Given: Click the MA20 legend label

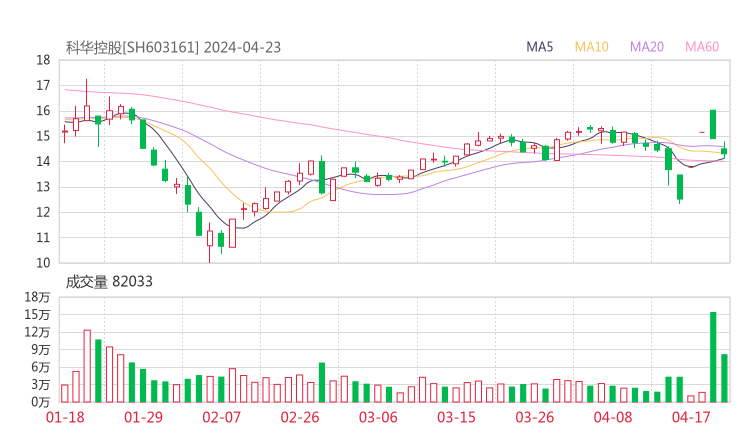Looking at the screenshot, I should click(x=647, y=47).
